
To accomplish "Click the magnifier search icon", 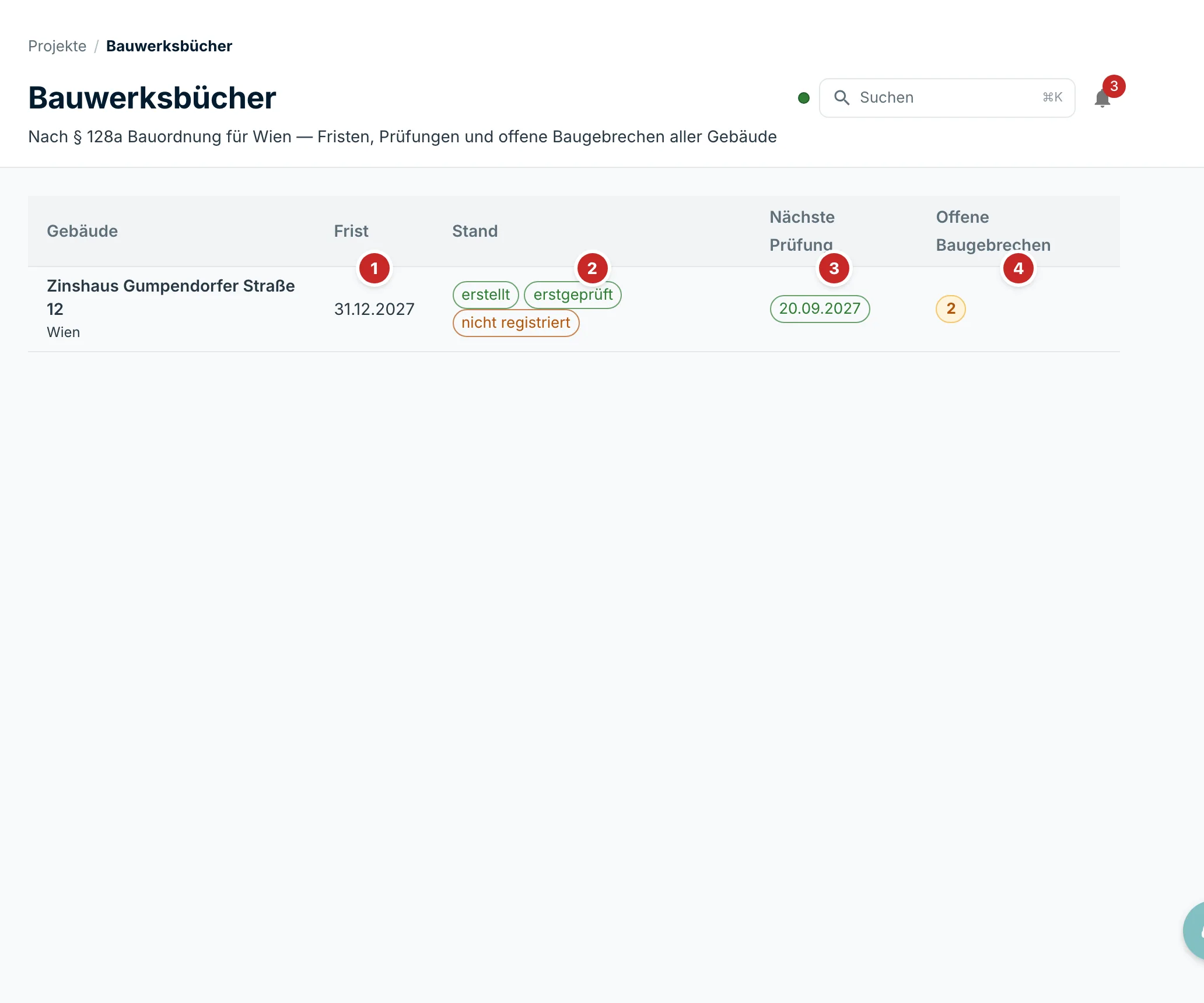I will [842, 97].
